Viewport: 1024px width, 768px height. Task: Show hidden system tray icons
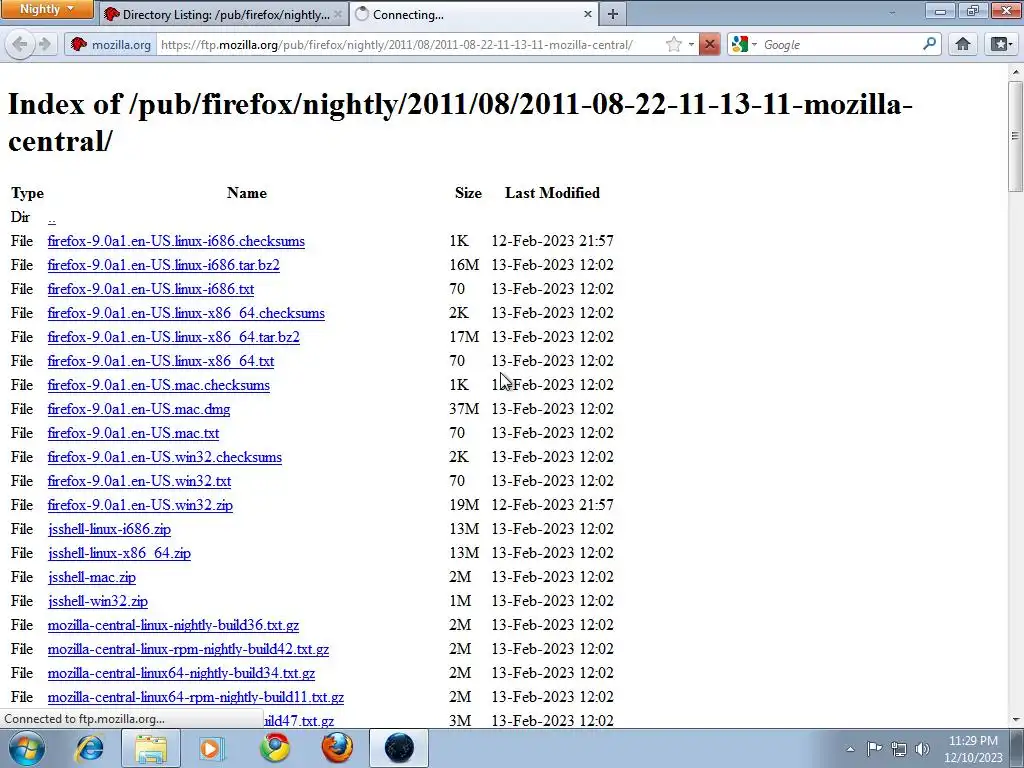point(850,749)
